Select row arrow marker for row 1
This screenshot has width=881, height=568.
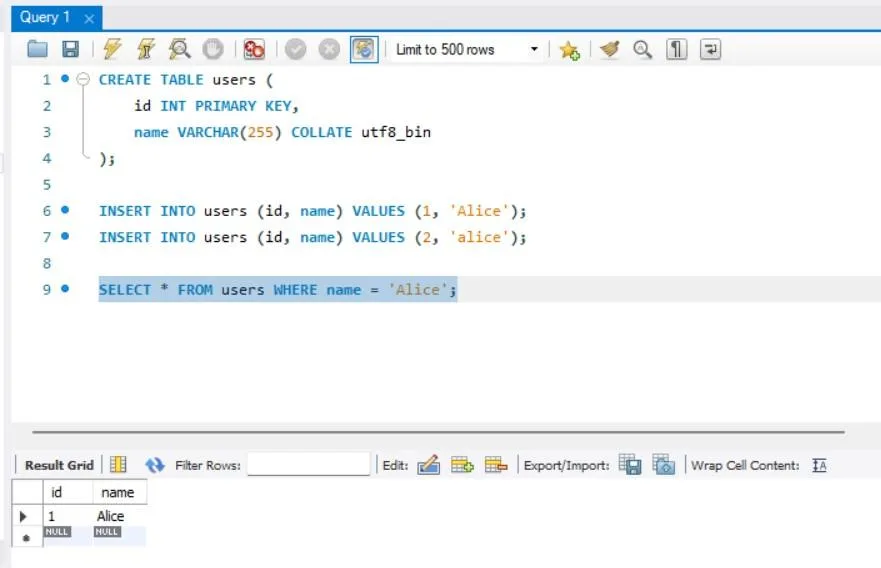[x=24, y=516]
